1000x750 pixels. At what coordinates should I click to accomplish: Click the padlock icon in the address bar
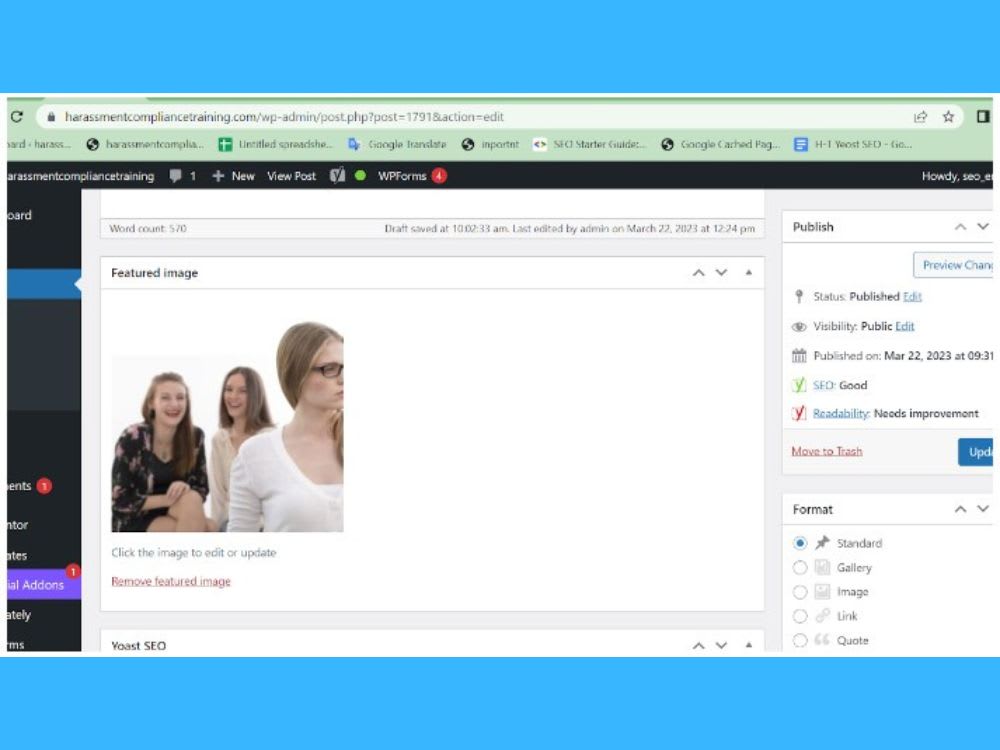(x=51, y=117)
